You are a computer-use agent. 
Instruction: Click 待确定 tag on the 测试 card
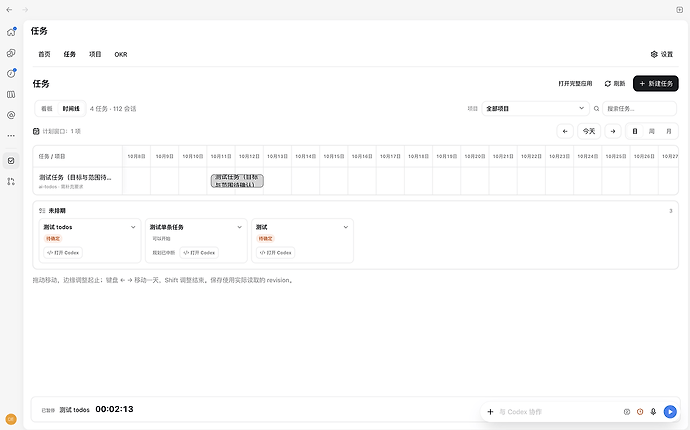pos(265,239)
